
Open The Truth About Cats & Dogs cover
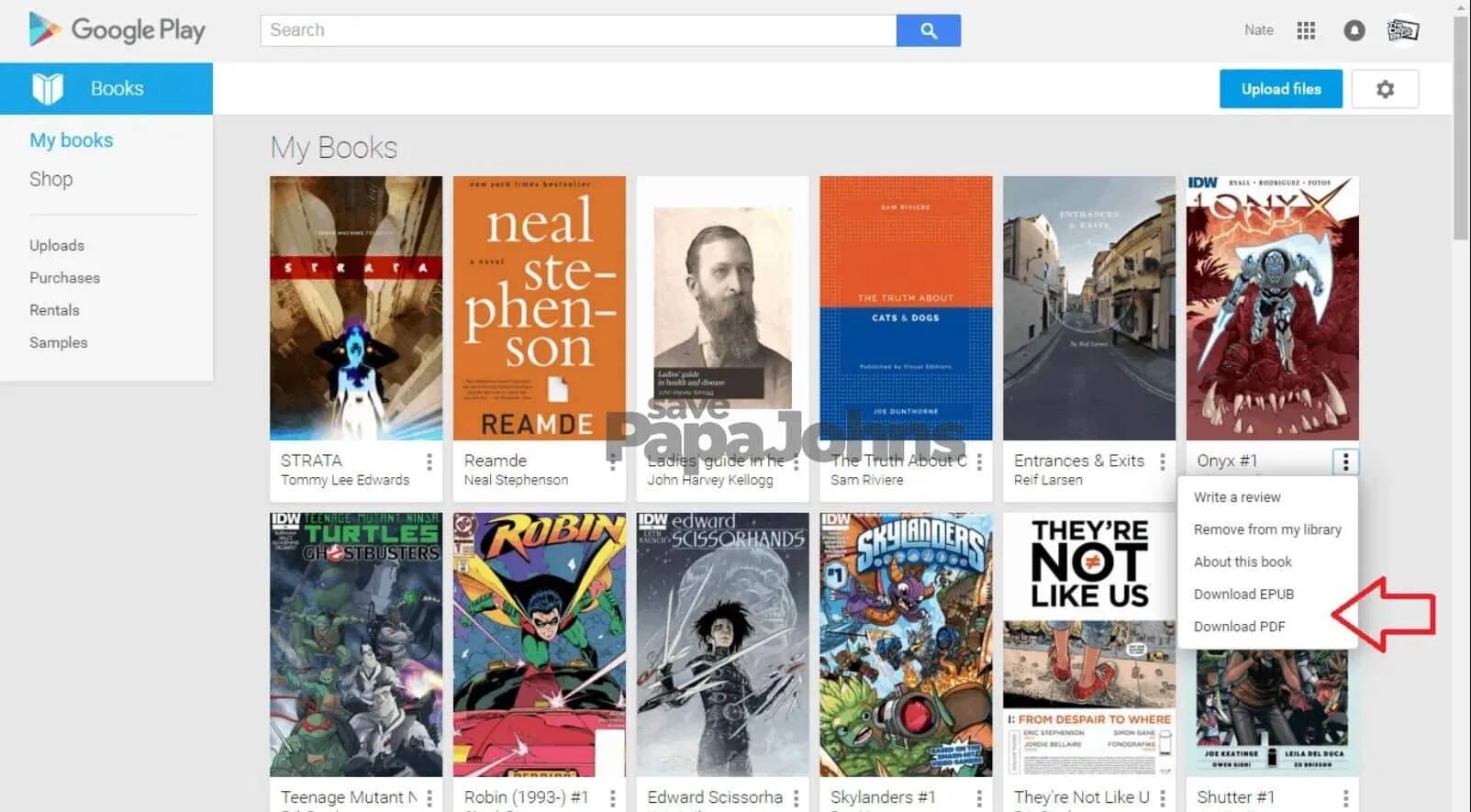coord(906,308)
